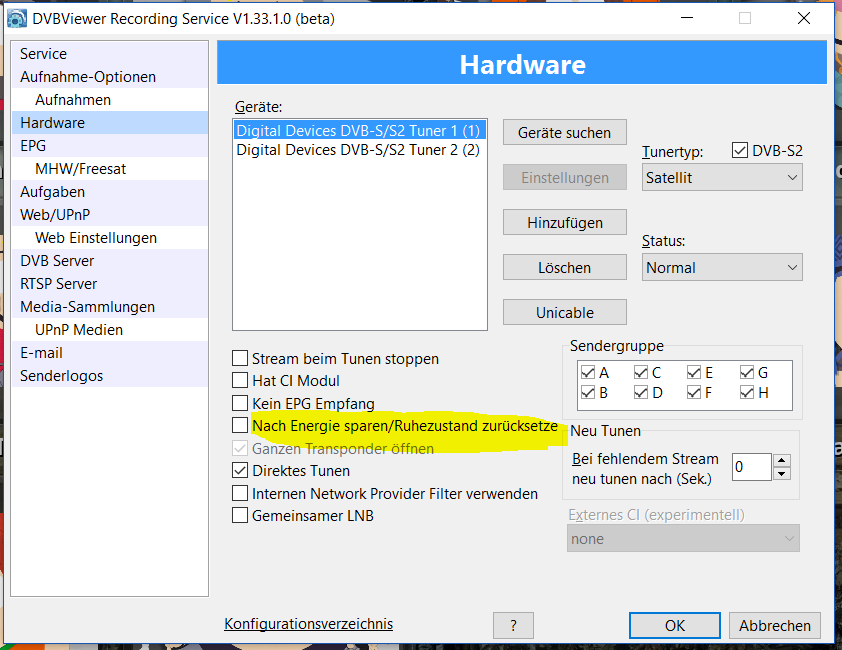Select Aufnahmen in the sidebar
This screenshot has width=842, height=650.
110,100
